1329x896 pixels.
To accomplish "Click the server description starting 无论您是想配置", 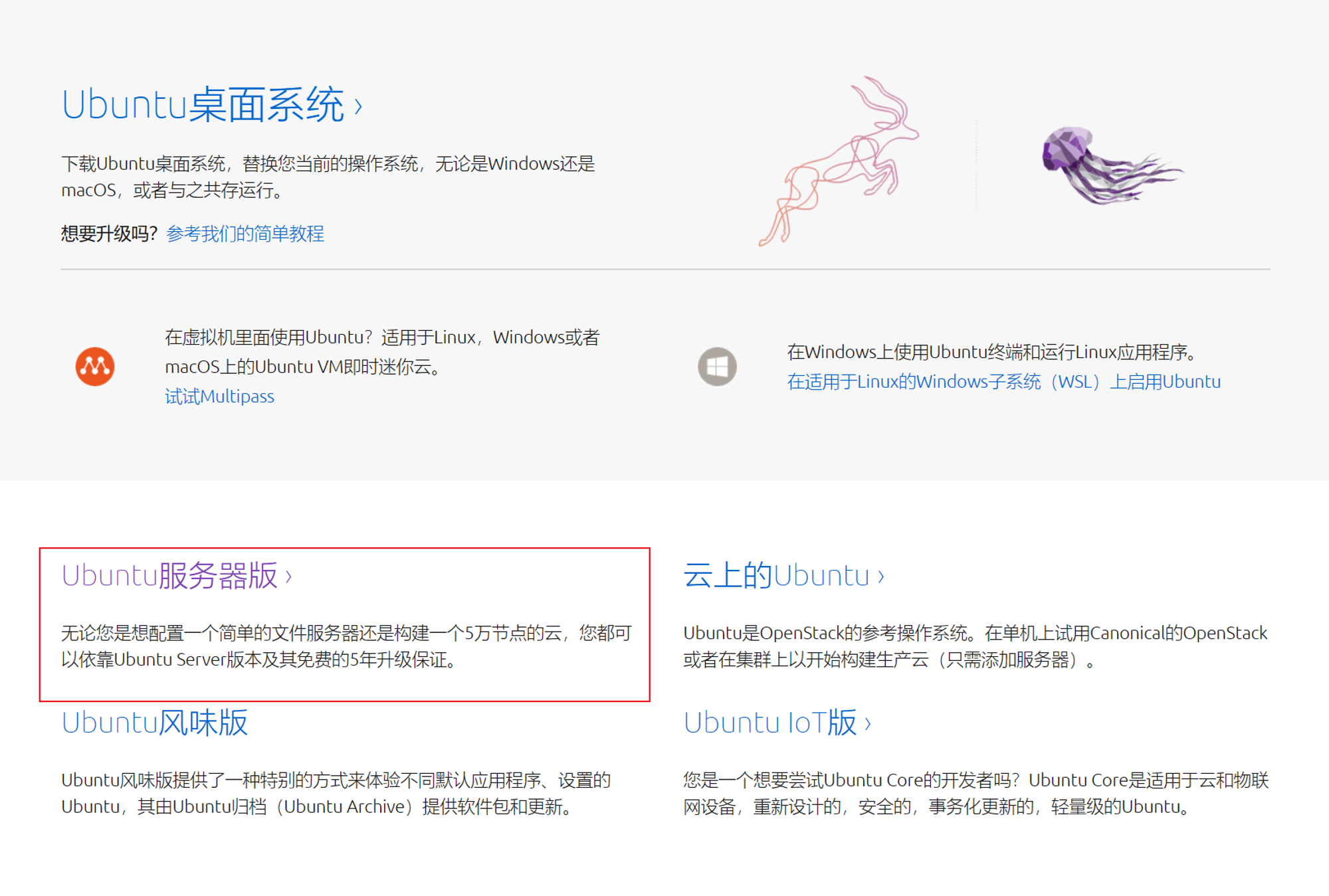I will click(346, 646).
